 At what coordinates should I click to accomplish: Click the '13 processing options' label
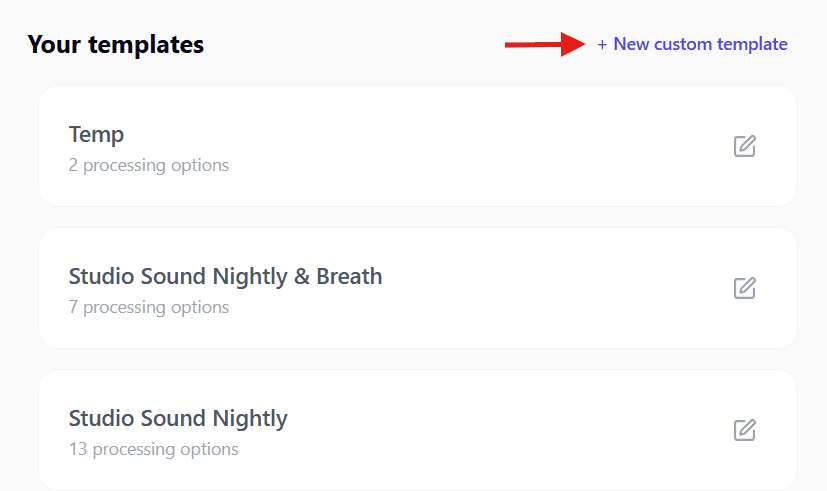(153, 449)
